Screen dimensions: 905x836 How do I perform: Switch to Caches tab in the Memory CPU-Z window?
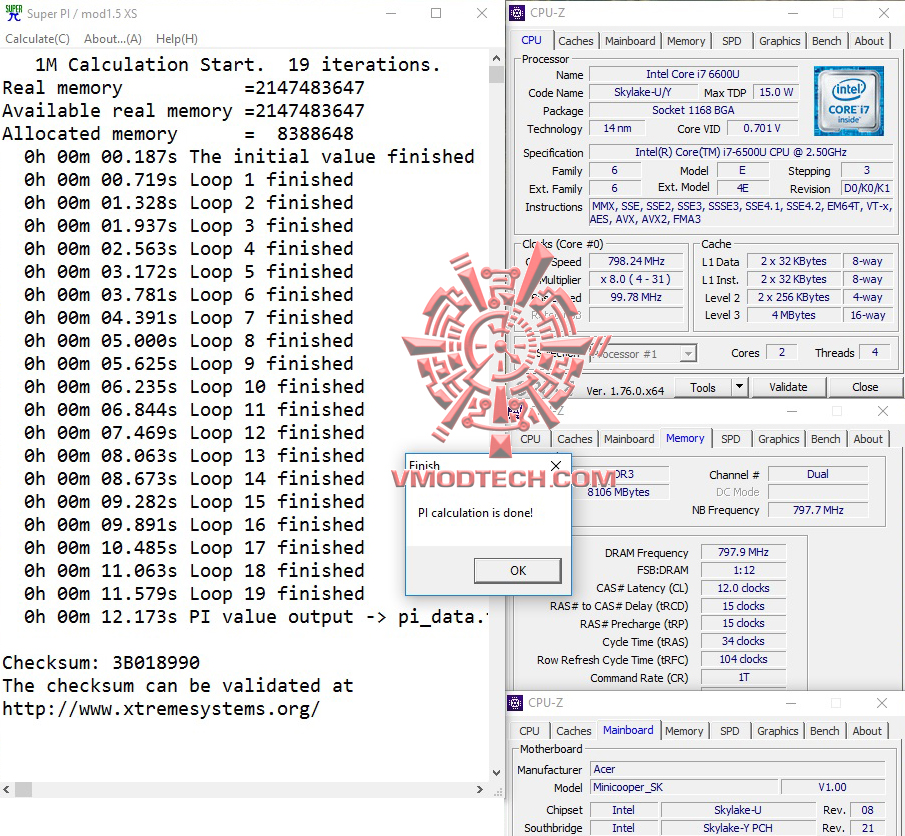[575, 439]
